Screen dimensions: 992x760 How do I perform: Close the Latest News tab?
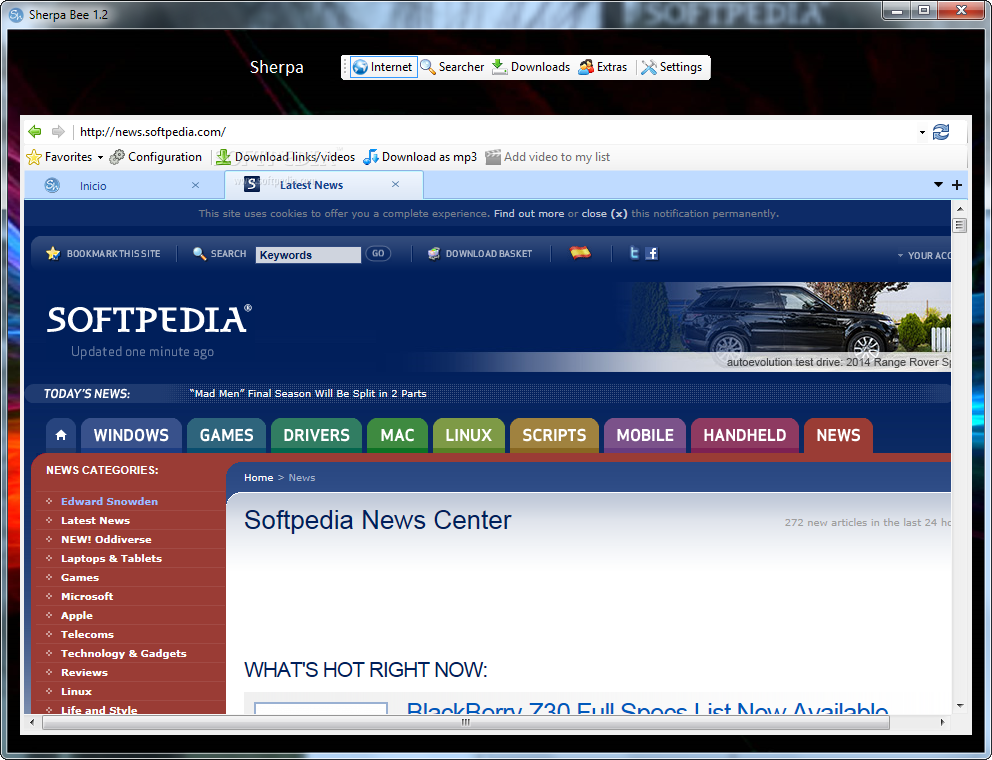395,184
